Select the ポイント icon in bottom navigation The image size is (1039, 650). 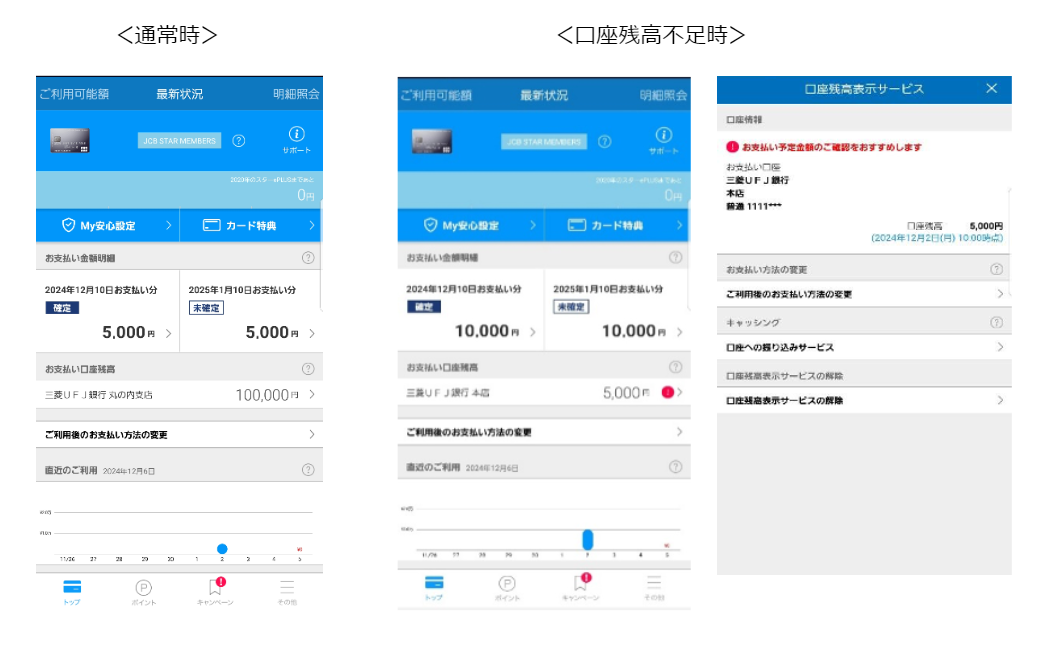[144, 585]
